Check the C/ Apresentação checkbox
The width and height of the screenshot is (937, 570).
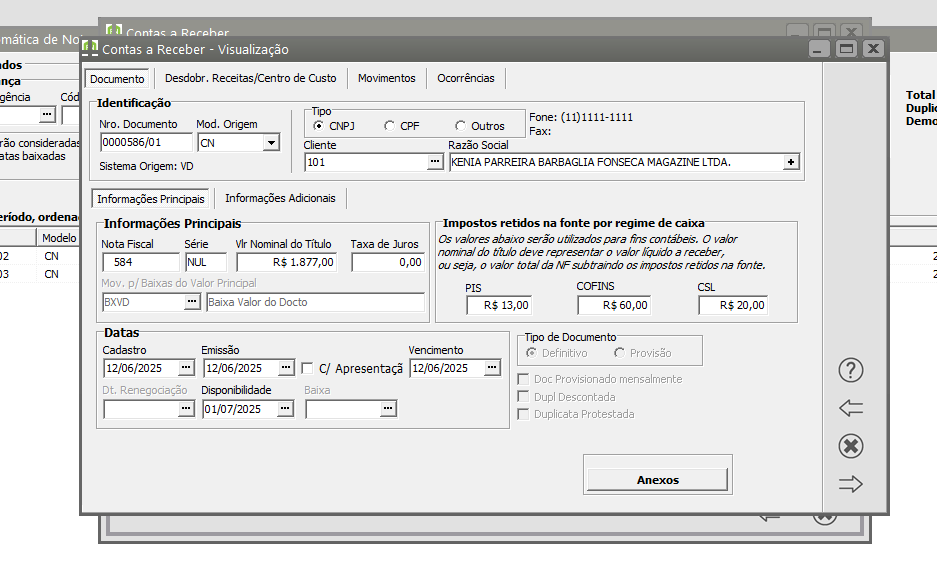(x=307, y=368)
